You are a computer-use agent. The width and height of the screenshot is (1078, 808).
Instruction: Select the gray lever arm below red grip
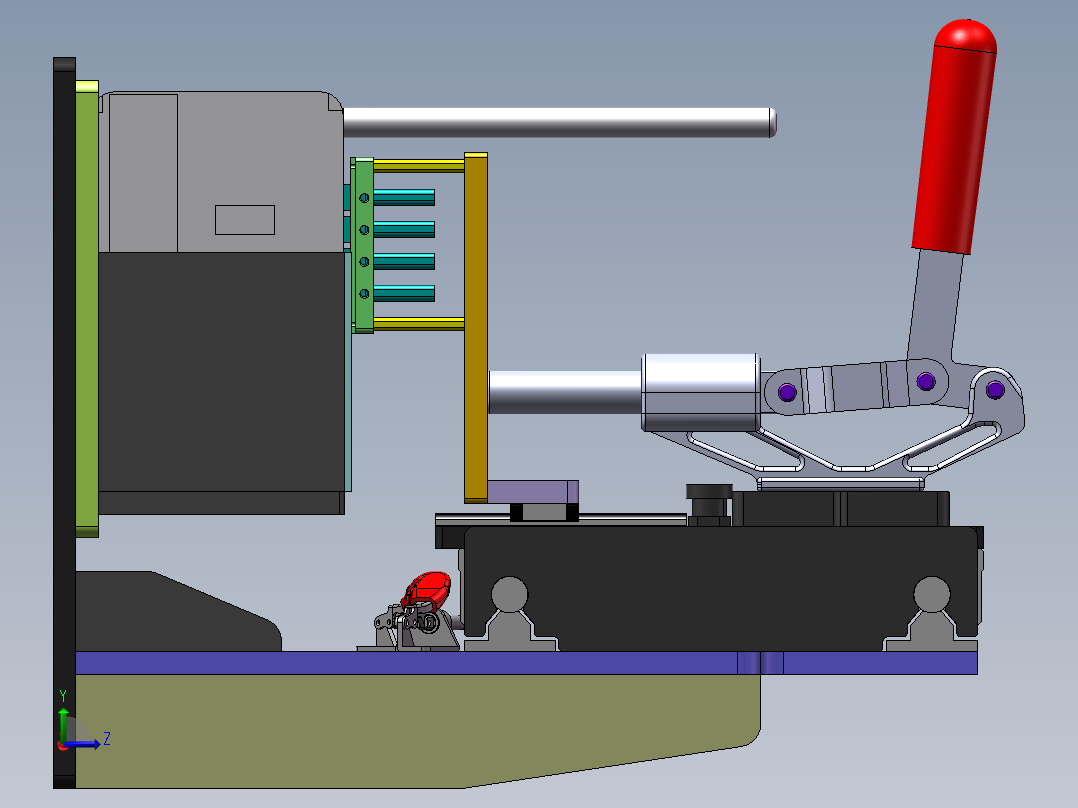tap(934, 306)
